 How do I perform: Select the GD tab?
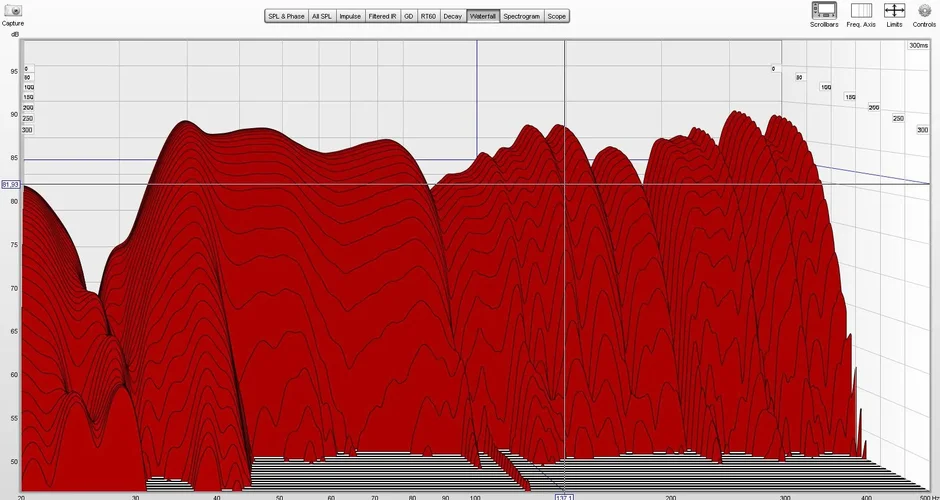[409, 16]
